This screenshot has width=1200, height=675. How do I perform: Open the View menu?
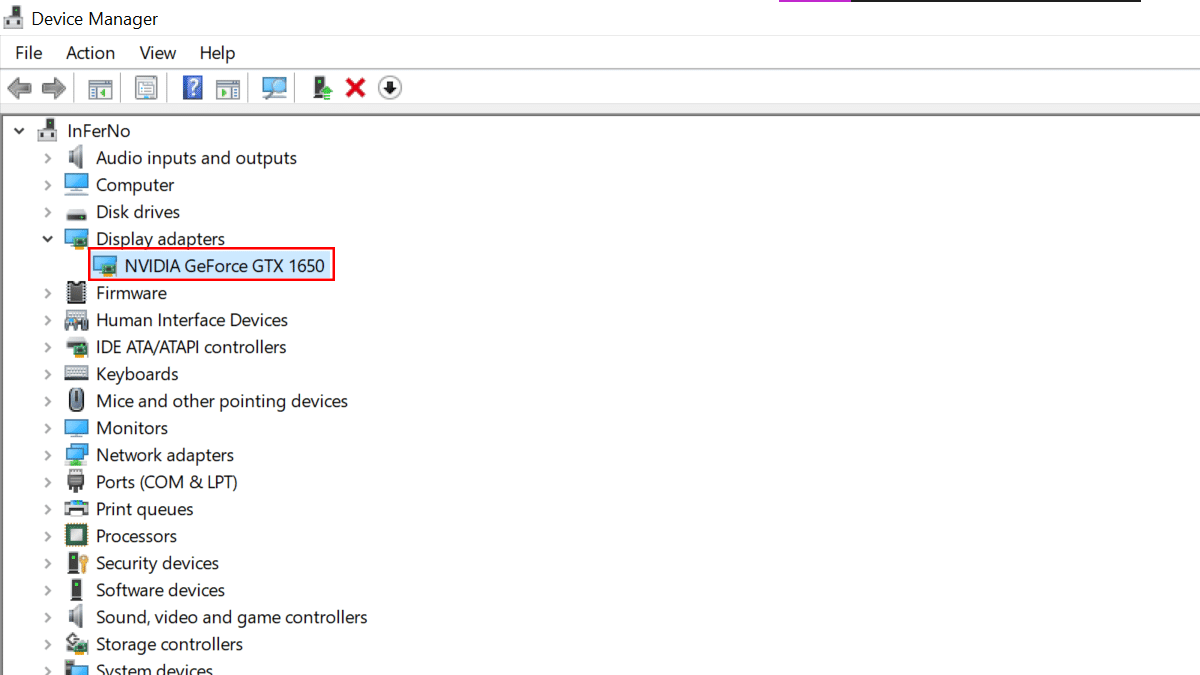[x=158, y=53]
